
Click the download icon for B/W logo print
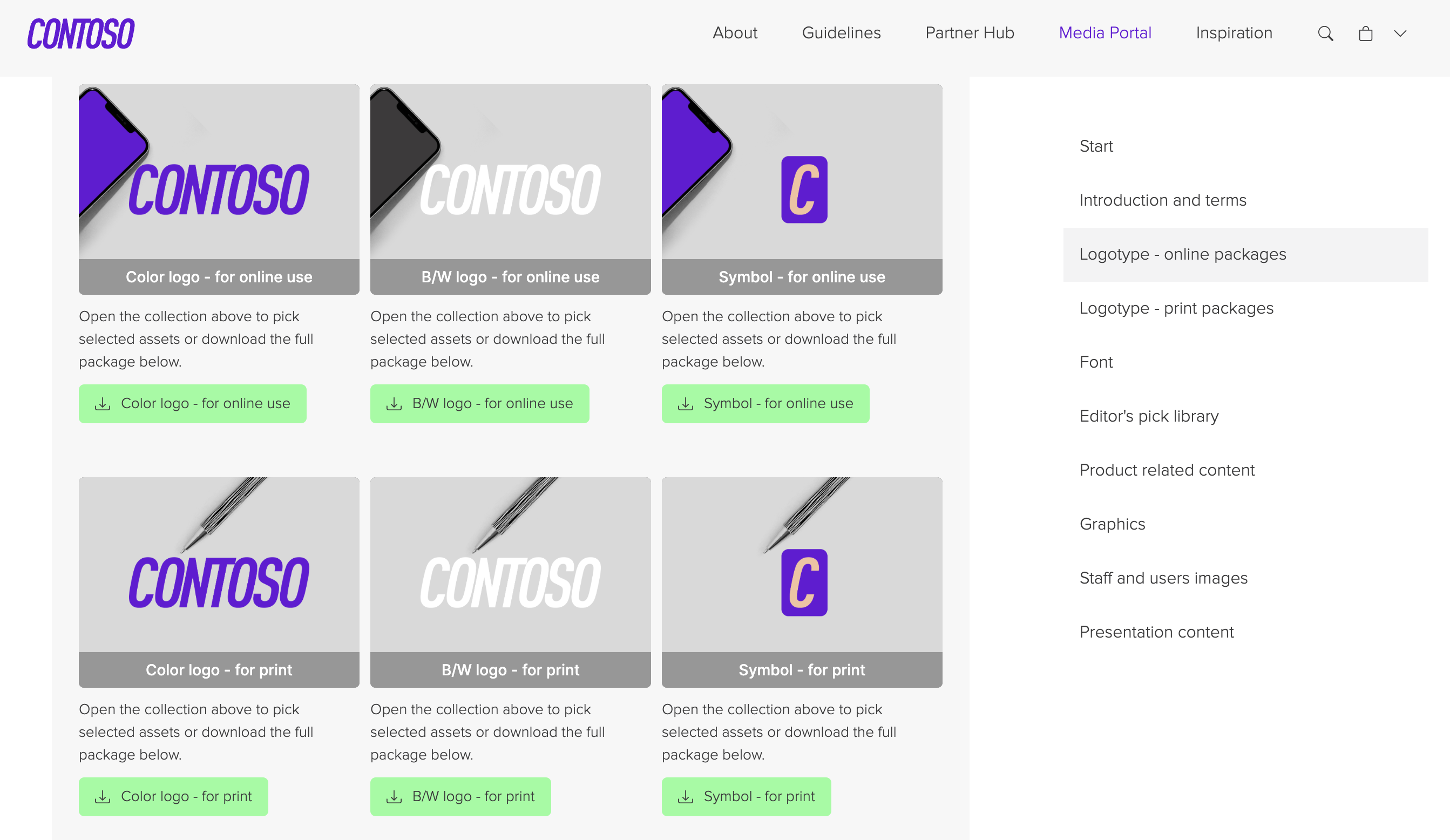point(395,796)
